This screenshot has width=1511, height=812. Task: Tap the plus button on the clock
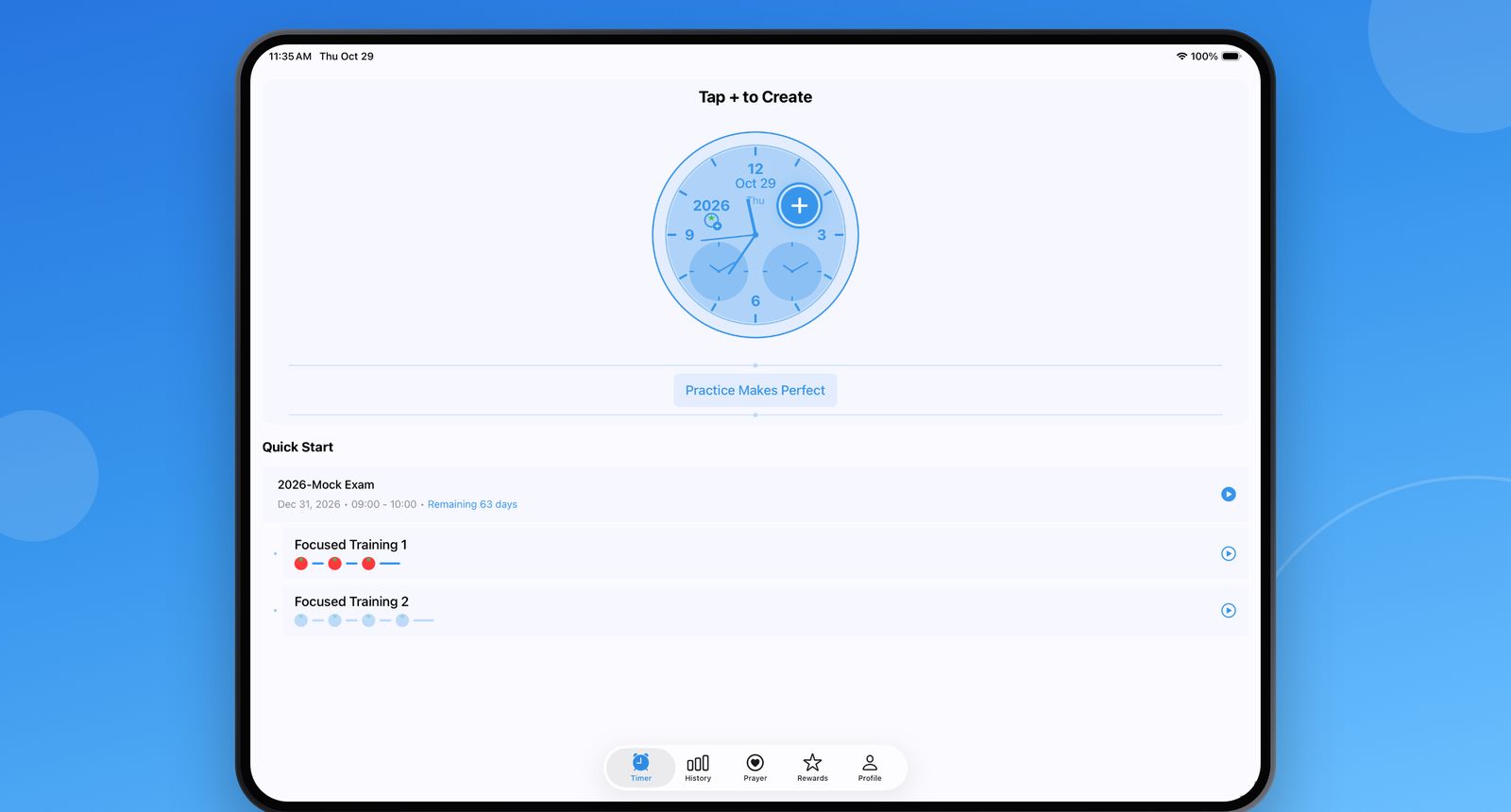coord(799,206)
